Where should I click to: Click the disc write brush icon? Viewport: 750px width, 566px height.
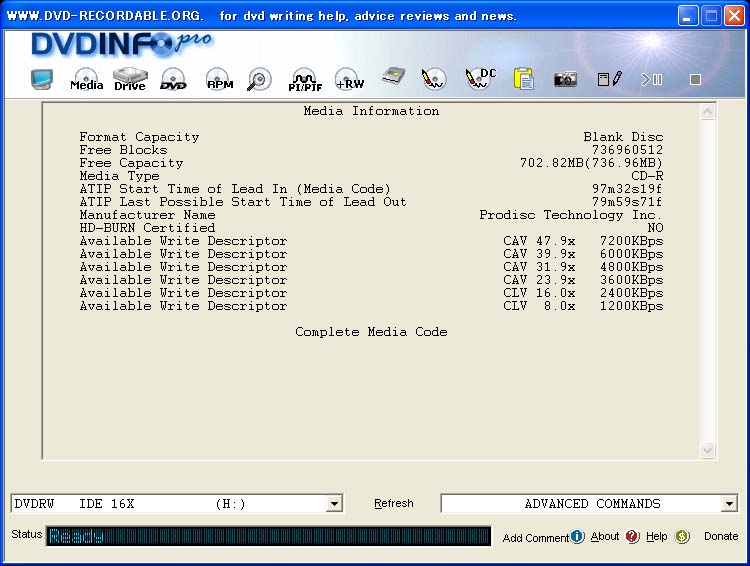(x=433, y=79)
